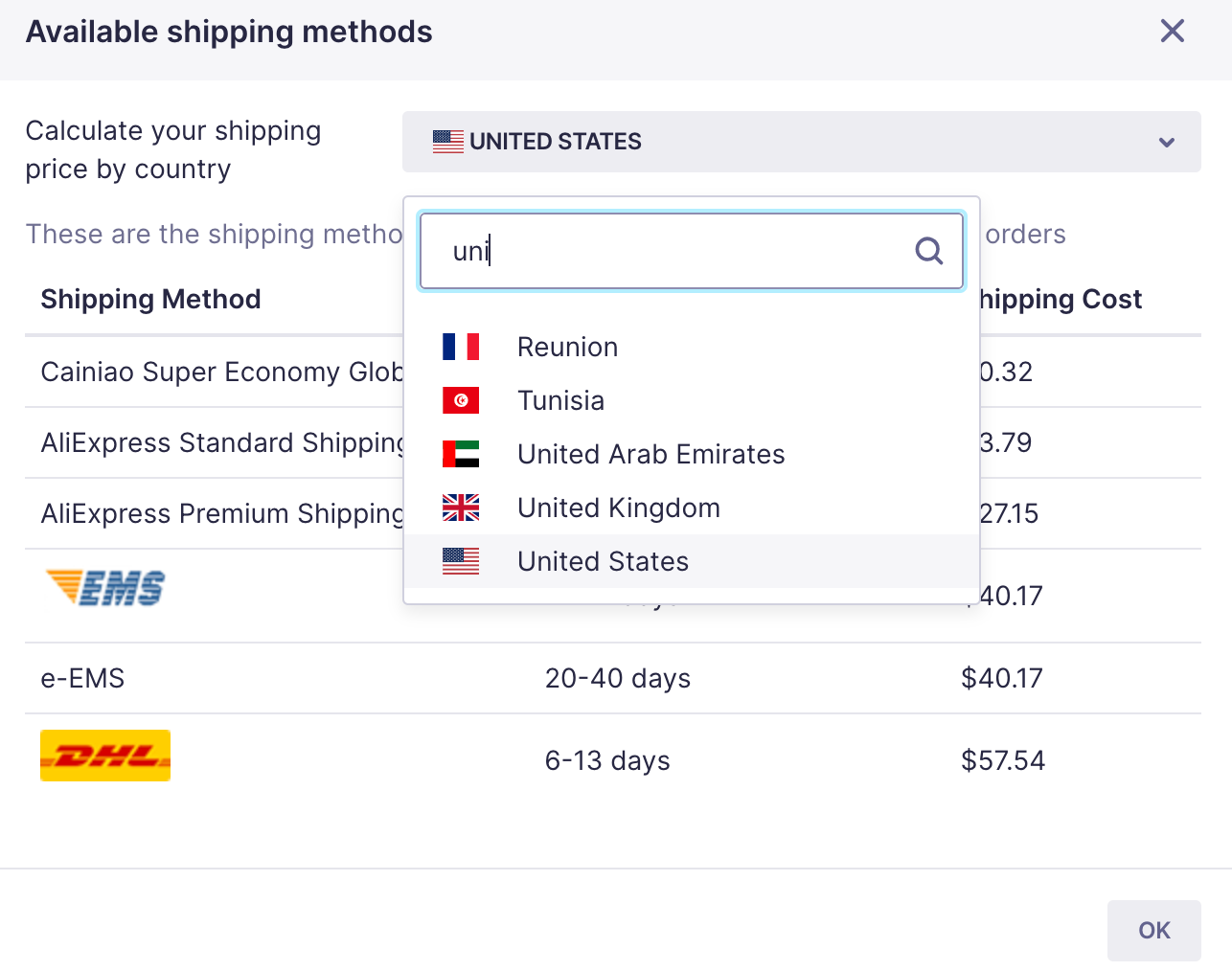
Task: Choose United States from filtered results
Action: 603,561
